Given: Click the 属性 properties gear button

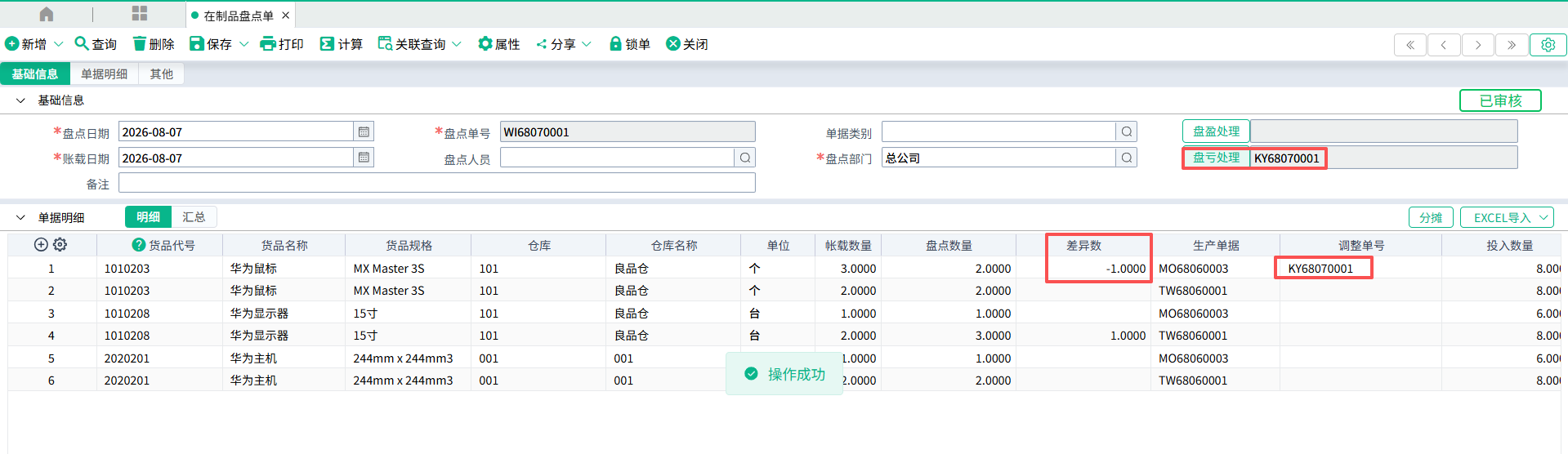Looking at the screenshot, I should click(499, 44).
